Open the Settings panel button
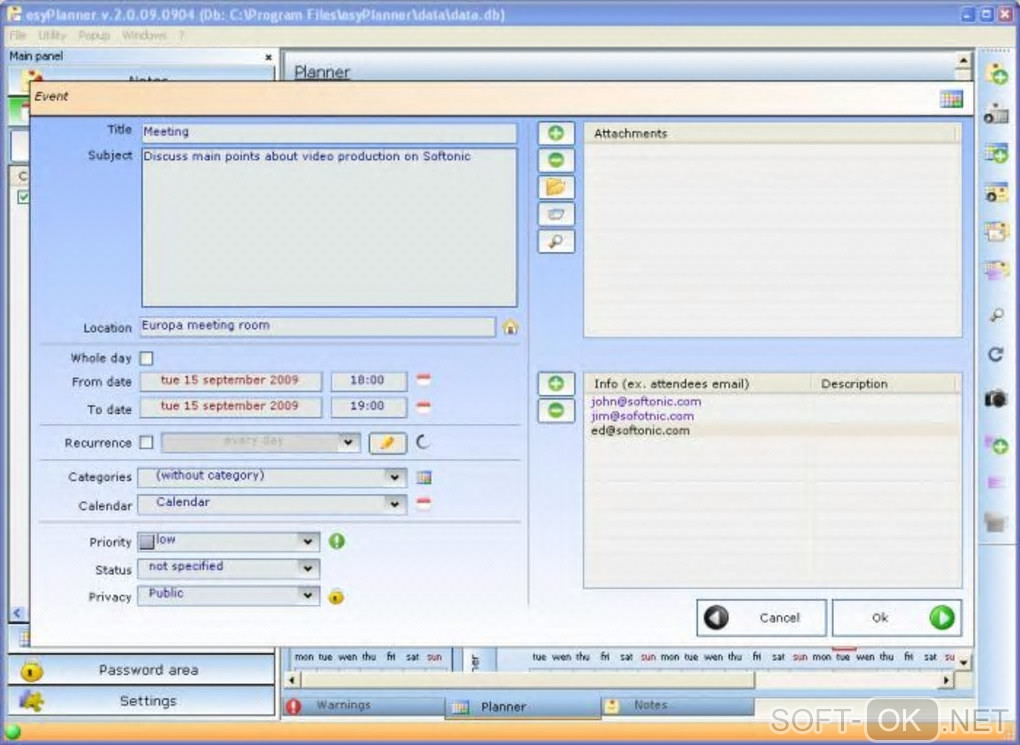The height and width of the screenshot is (745, 1020). pos(141,701)
